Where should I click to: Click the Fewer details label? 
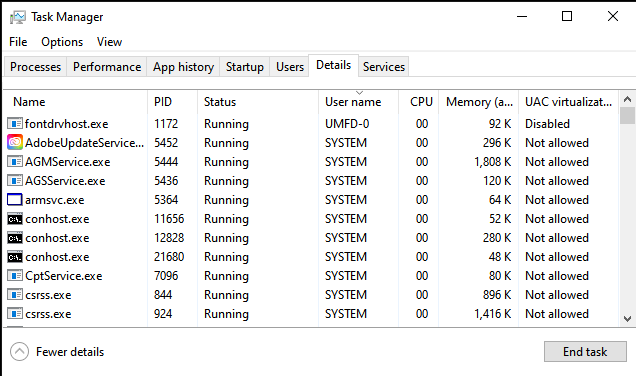click(70, 352)
